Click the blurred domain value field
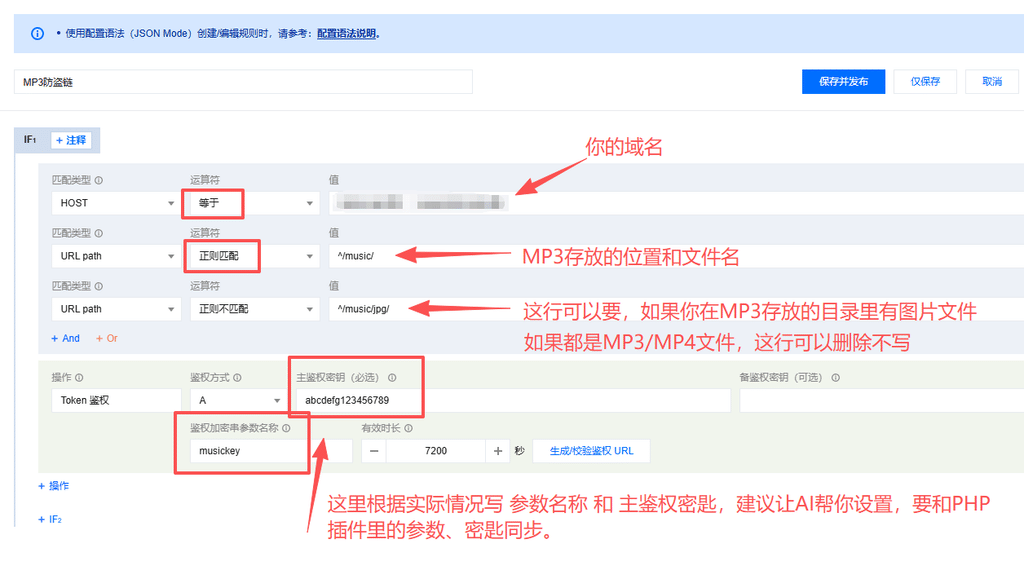 click(x=676, y=203)
